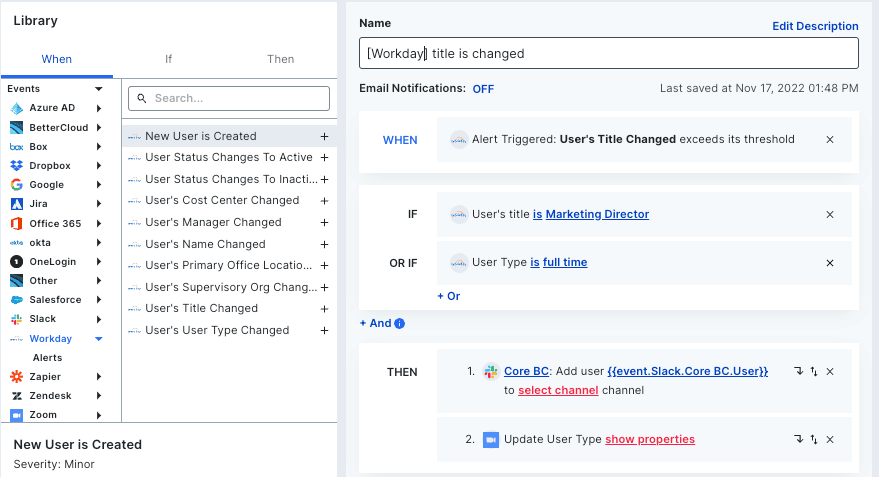The height and width of the screenshot is (477, 879).
Task: Delete the Update User Type action
Action: (830, 439)
